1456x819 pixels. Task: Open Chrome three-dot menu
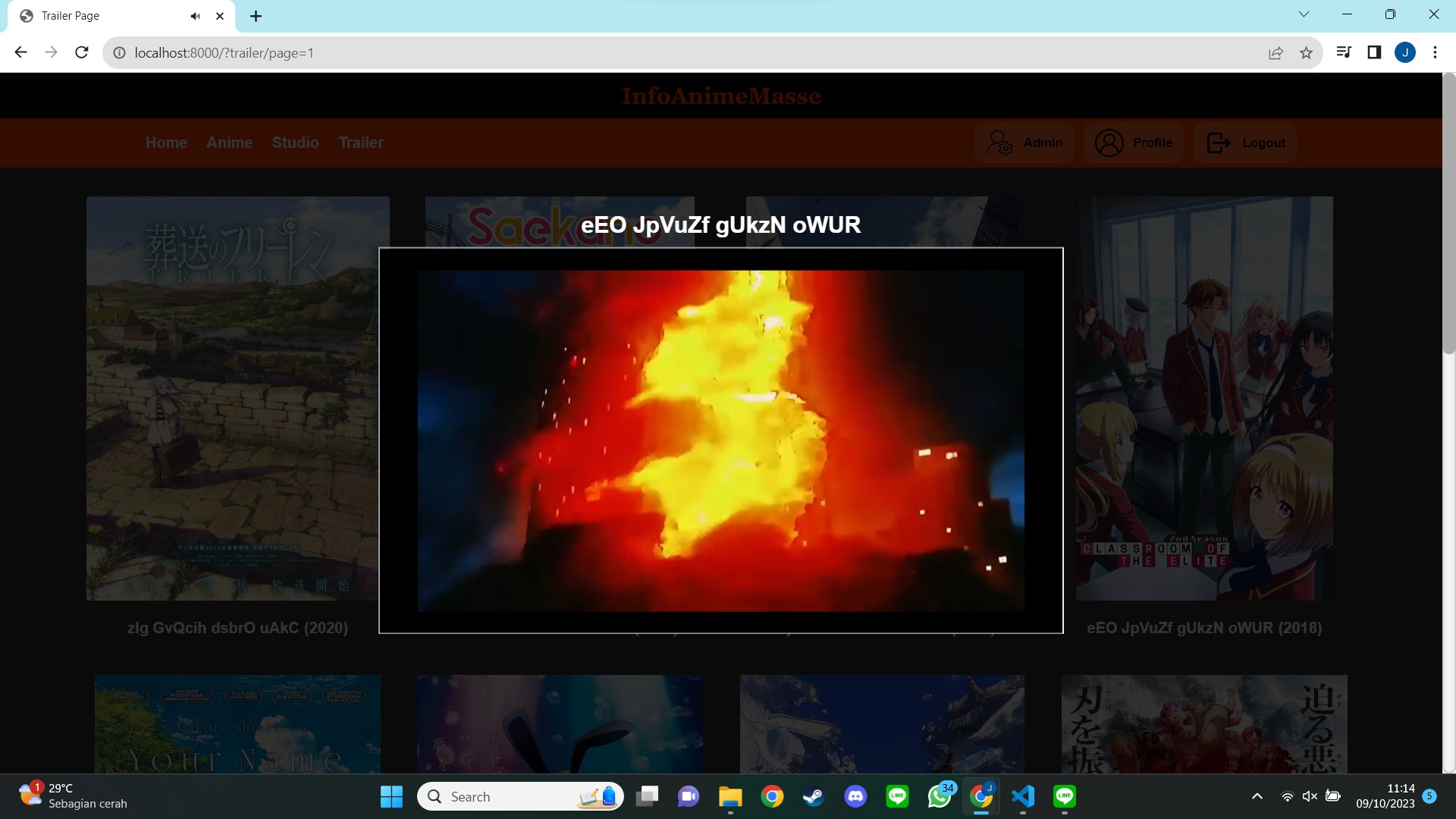coord(1435,52)
